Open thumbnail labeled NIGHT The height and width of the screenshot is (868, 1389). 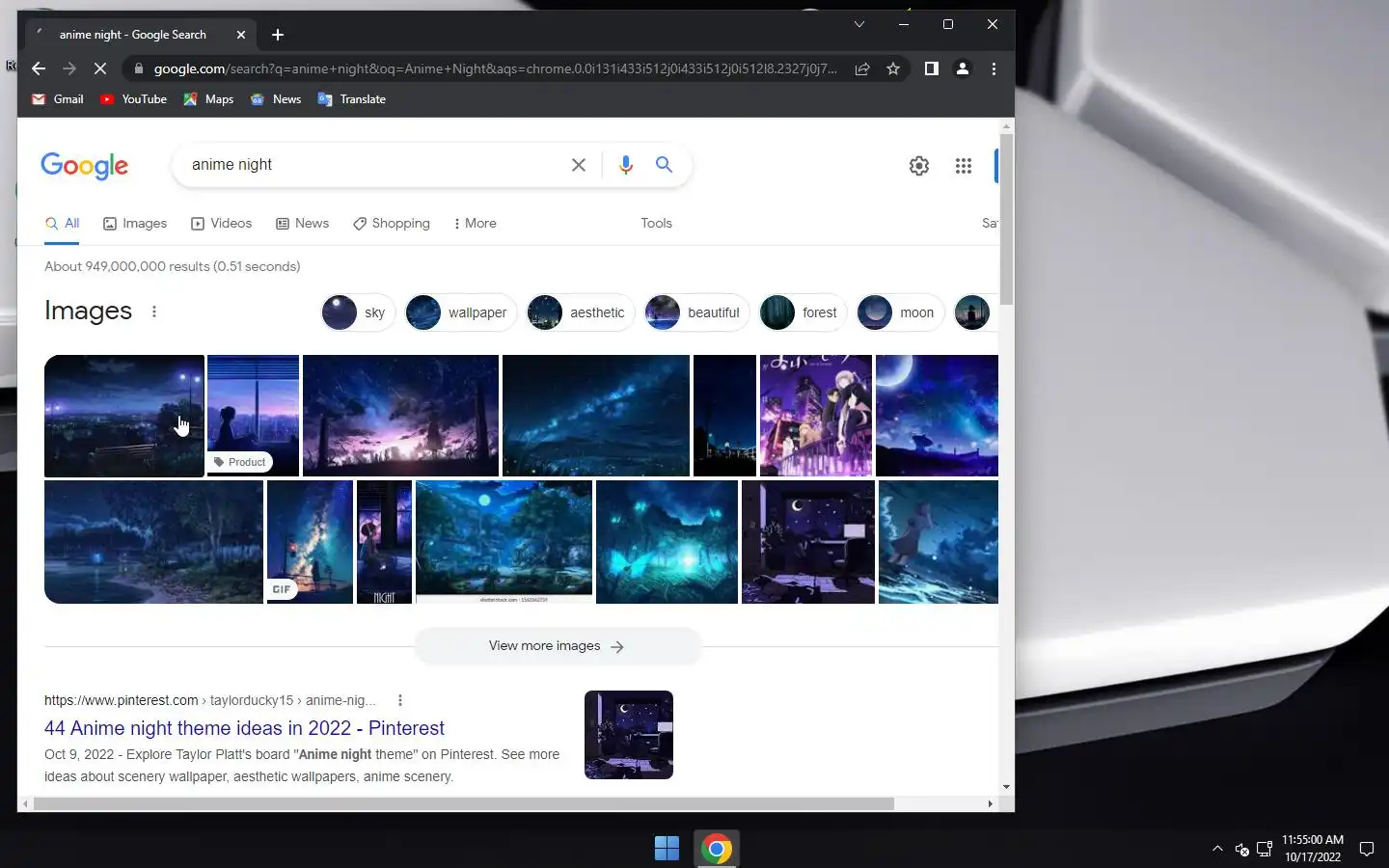pyautogui.click(x=384, y=542)
